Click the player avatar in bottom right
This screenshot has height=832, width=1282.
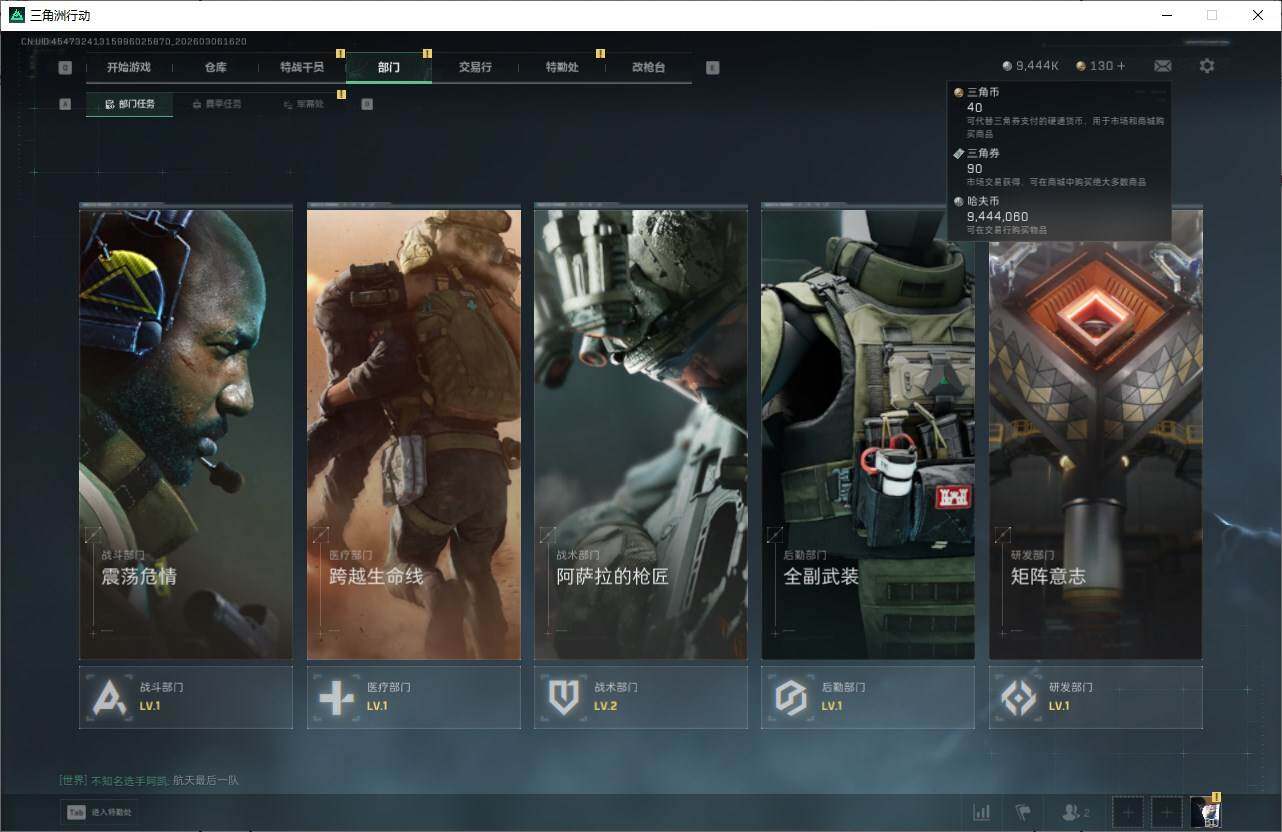click(x=1205, y=812)
